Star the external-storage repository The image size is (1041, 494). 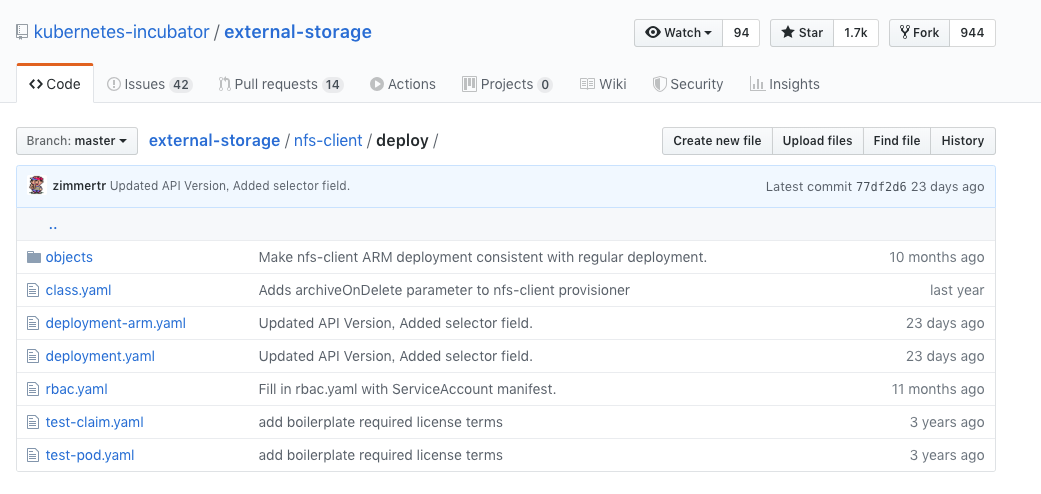(x=802, y=33)
